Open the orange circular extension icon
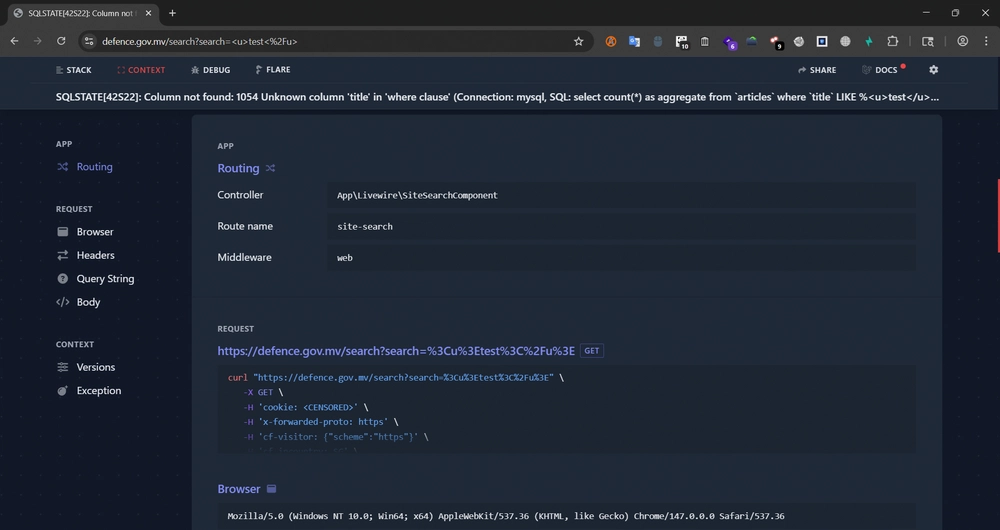The height and width of the screenshot is (530, 1000). [x=611, y=41]
